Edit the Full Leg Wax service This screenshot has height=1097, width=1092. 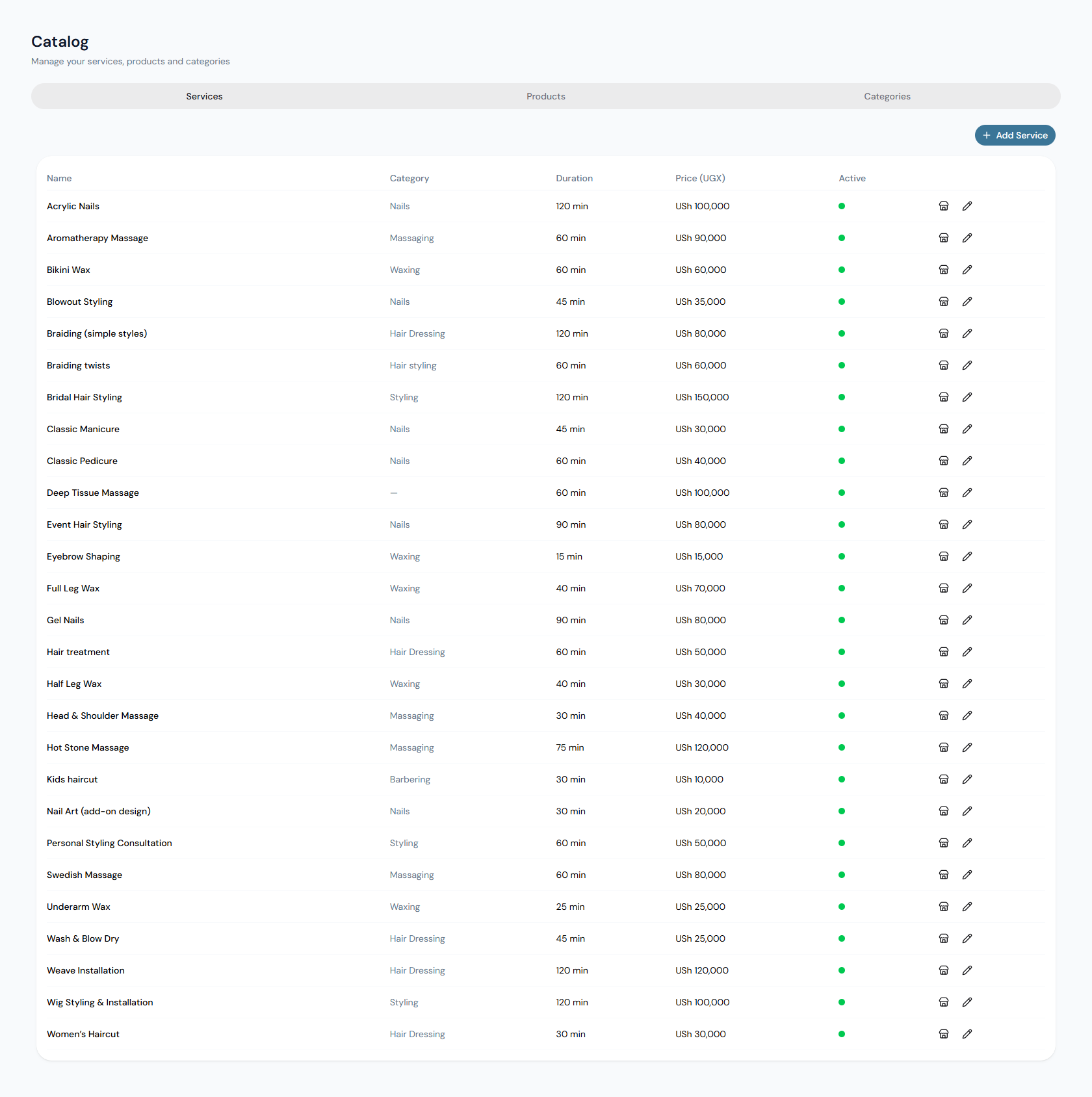(967, 588)
